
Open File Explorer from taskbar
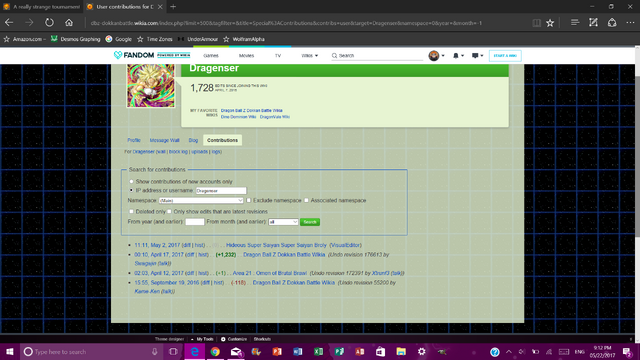coord(401,351)
